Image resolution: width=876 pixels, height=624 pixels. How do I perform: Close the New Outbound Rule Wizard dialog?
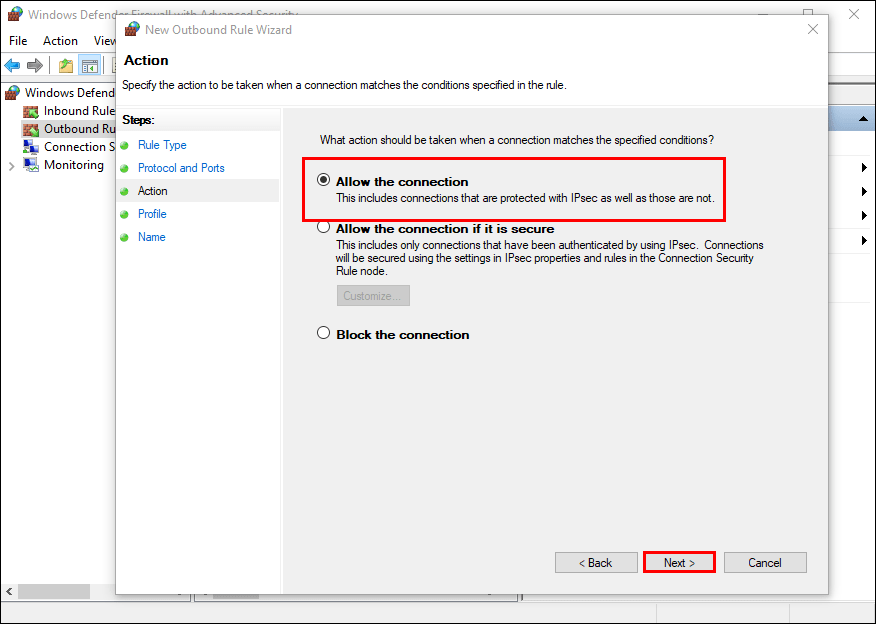click(813, 29)
